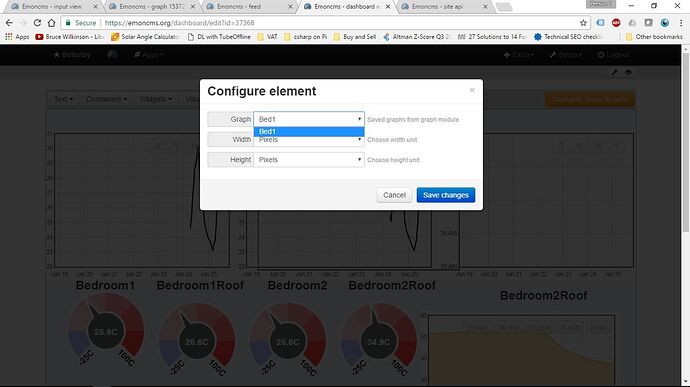Image resolution: width=690 pixels, height=387 pixels.
Task: Go to the browser home icon
Action: (51, 23)
